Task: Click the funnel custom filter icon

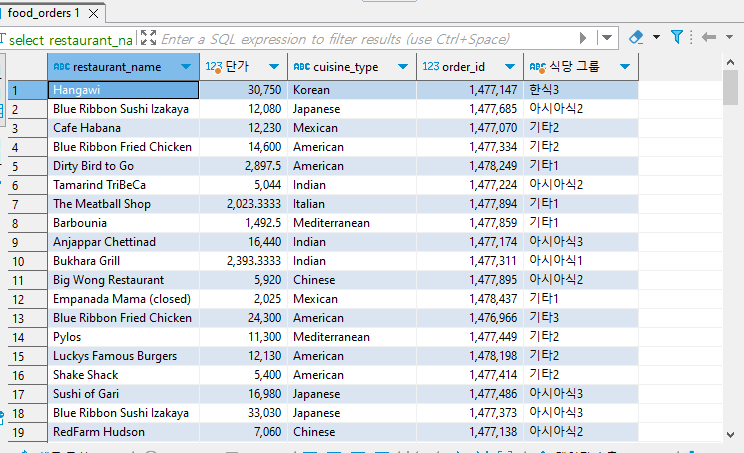Action: (677, 37)
